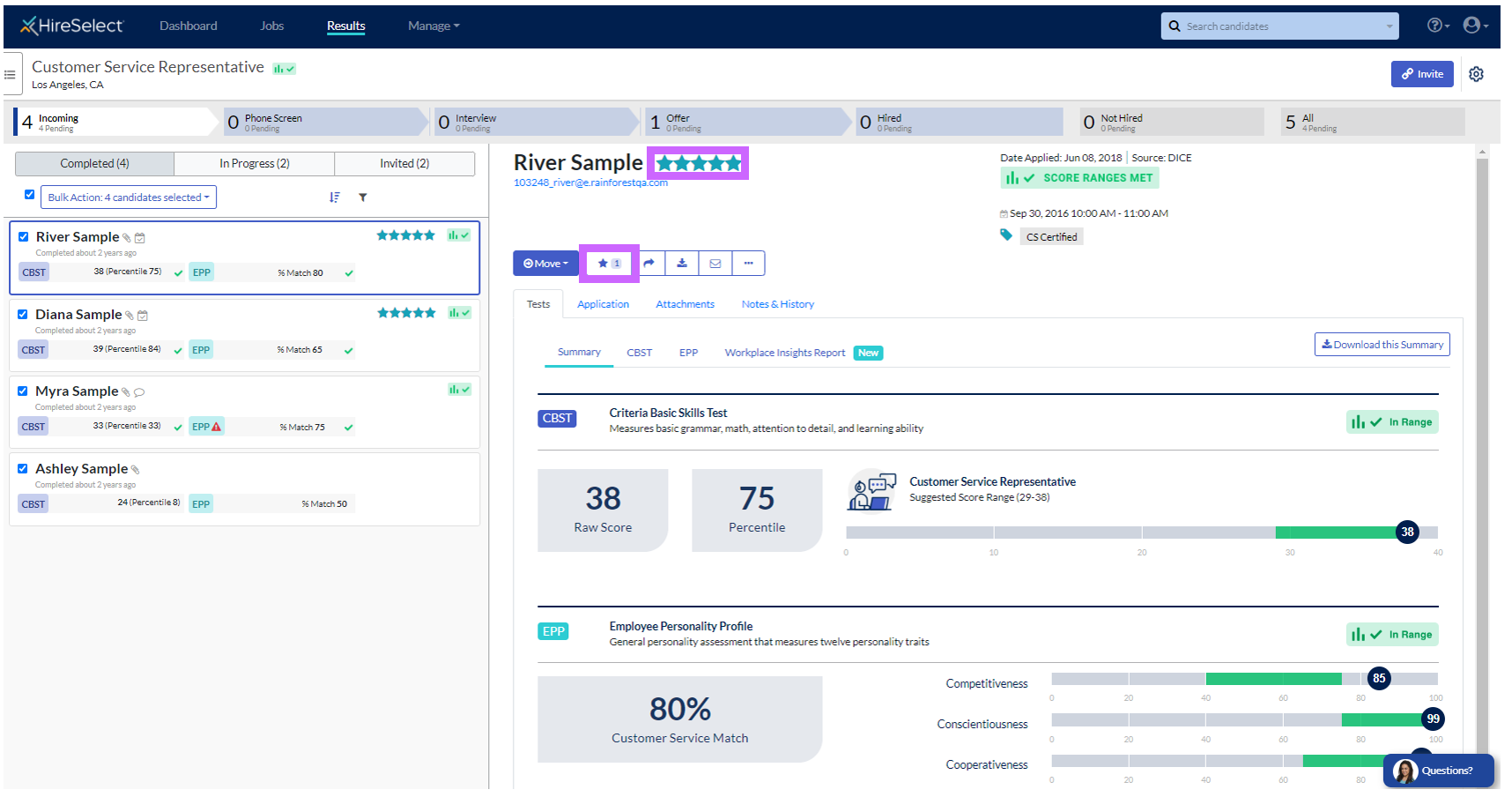Click the star rating button with count 1

pyautogui.click(x=610, y=264)
